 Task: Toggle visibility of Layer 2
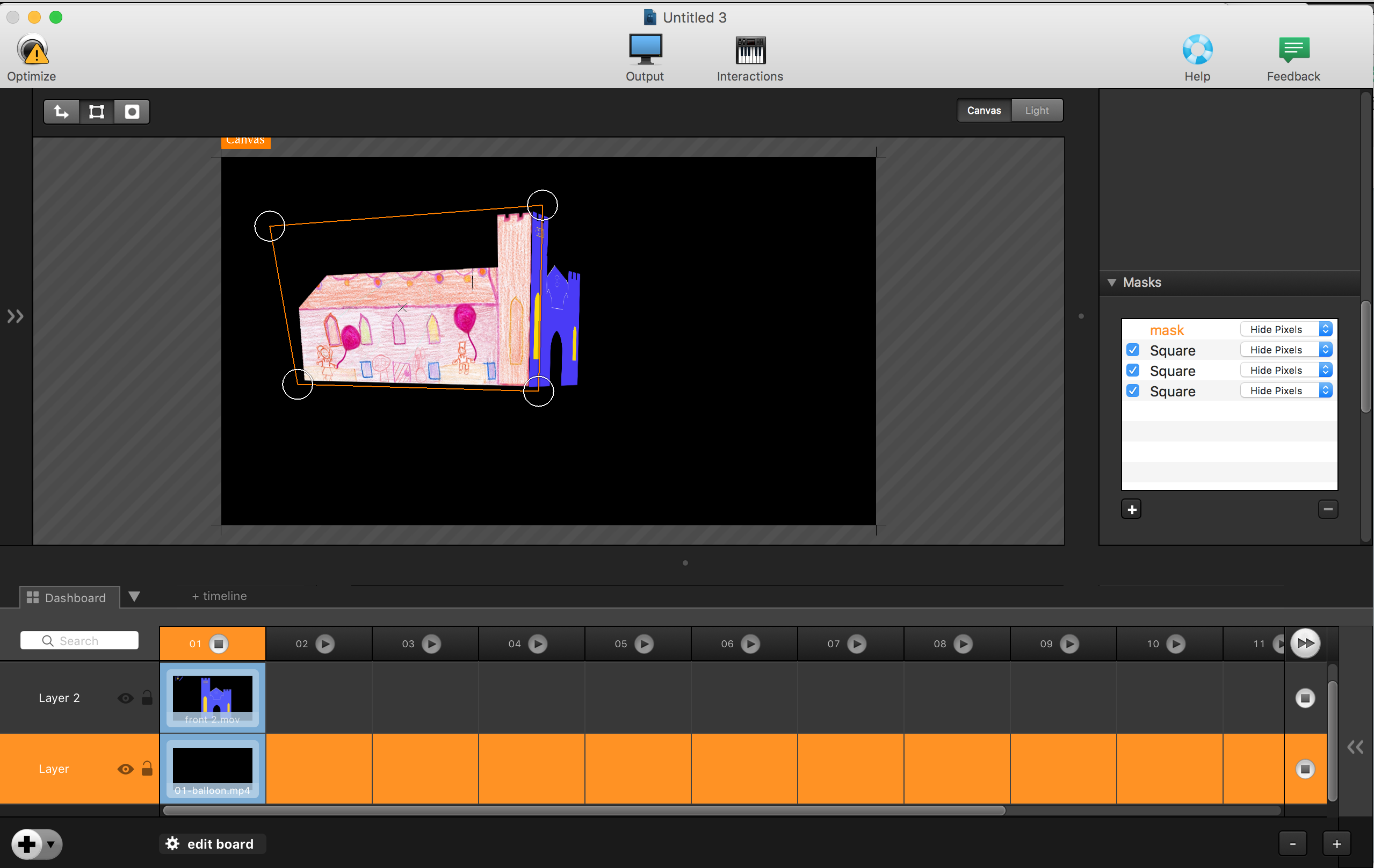click(125, 697)
